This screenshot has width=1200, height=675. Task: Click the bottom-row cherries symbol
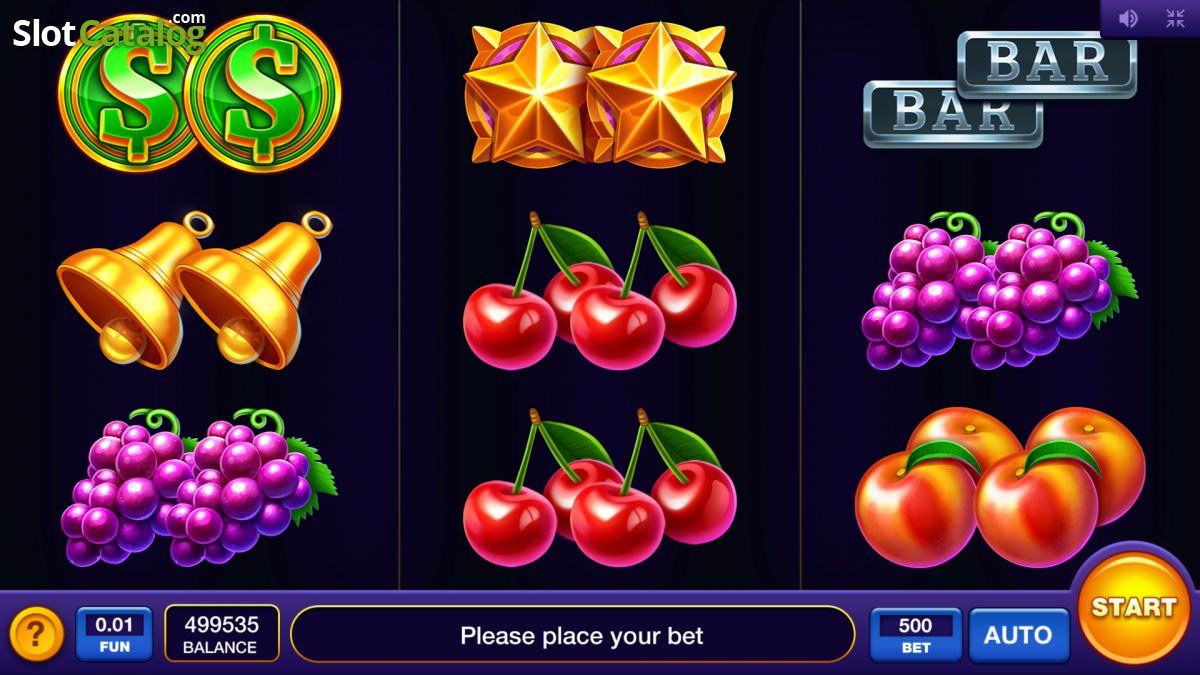(x=600, y=488)
